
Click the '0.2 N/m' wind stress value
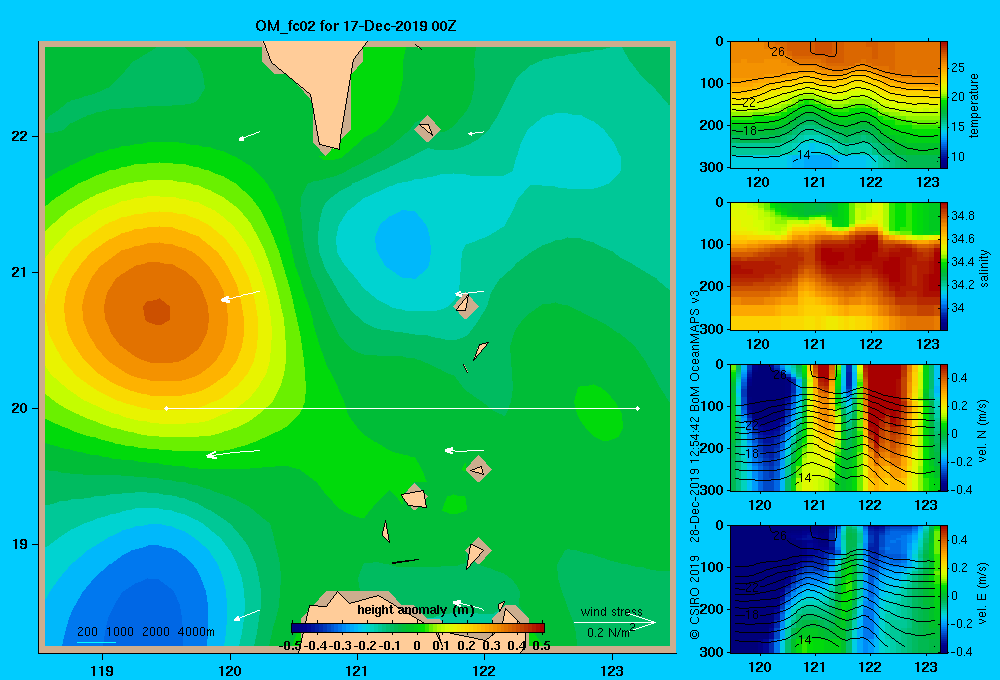(610, 632)
